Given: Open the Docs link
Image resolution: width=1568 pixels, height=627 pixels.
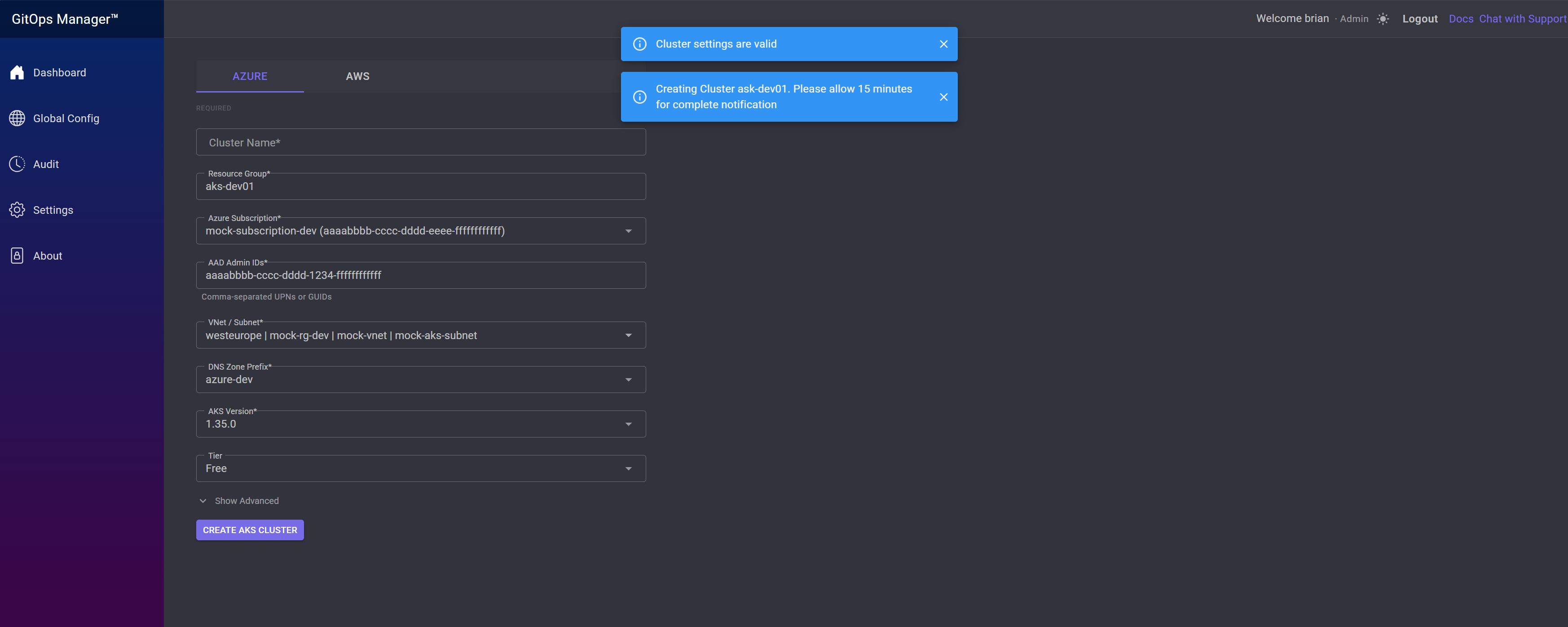Looking at the screenshot, I should tap(1461, 19).
